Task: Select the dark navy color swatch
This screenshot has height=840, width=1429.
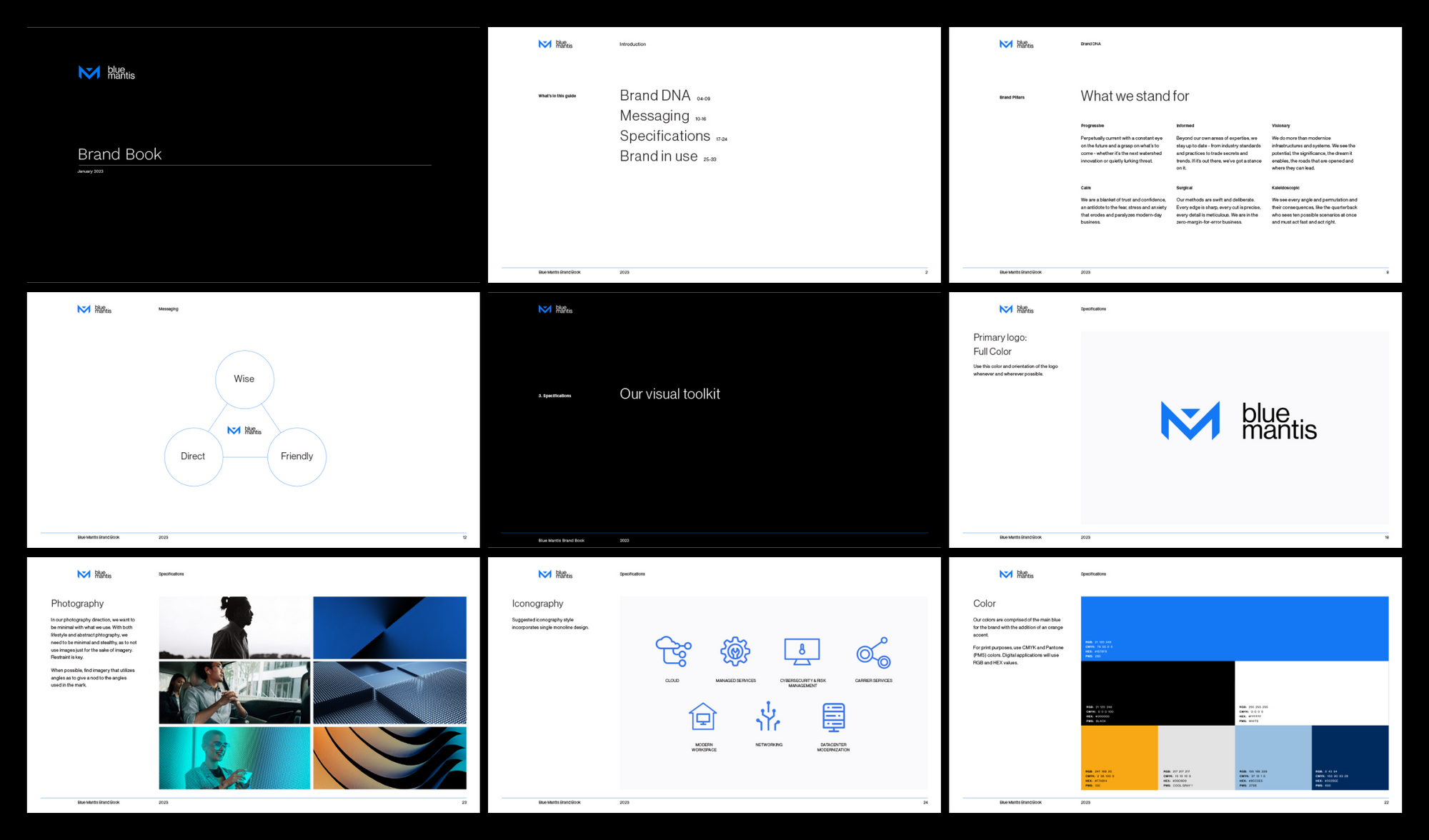Action: 1350,757
